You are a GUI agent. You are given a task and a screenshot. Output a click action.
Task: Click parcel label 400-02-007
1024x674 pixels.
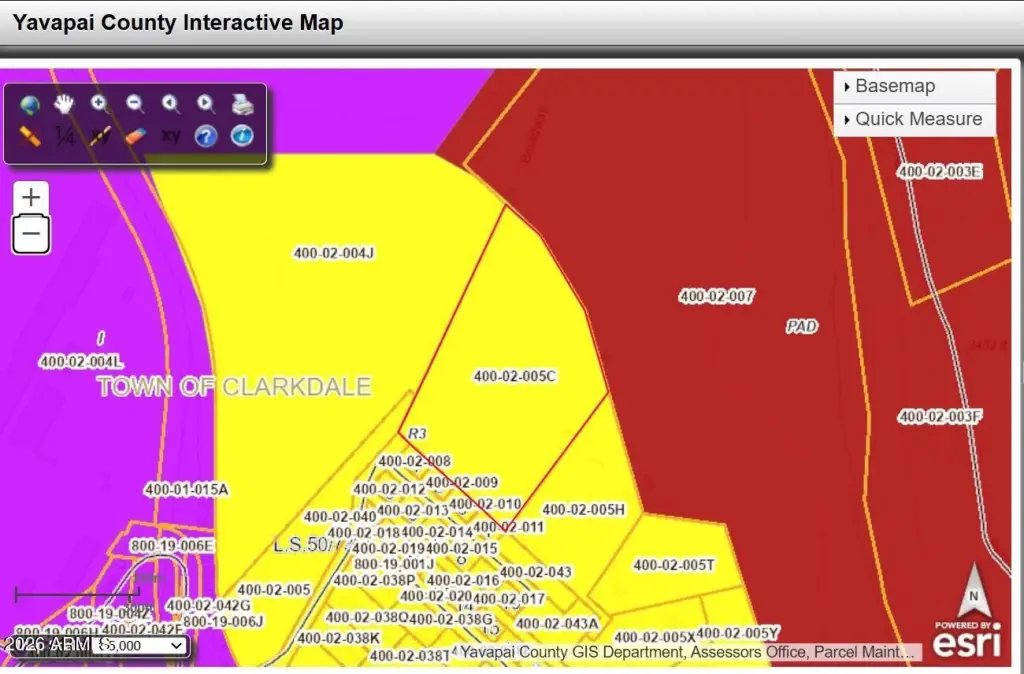(x=716, y=297)
